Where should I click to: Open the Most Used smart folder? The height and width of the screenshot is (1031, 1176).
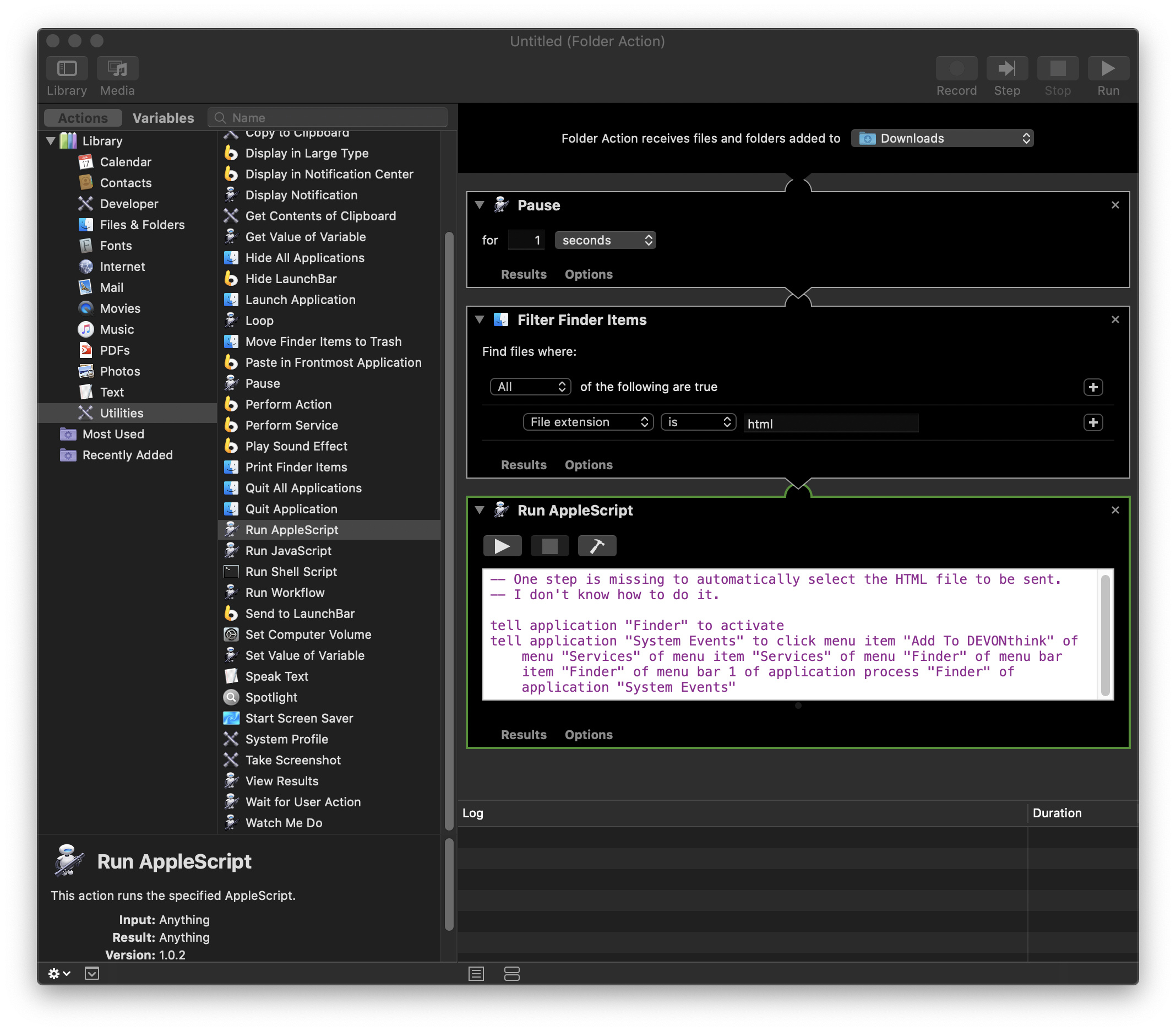coord(113,434)
